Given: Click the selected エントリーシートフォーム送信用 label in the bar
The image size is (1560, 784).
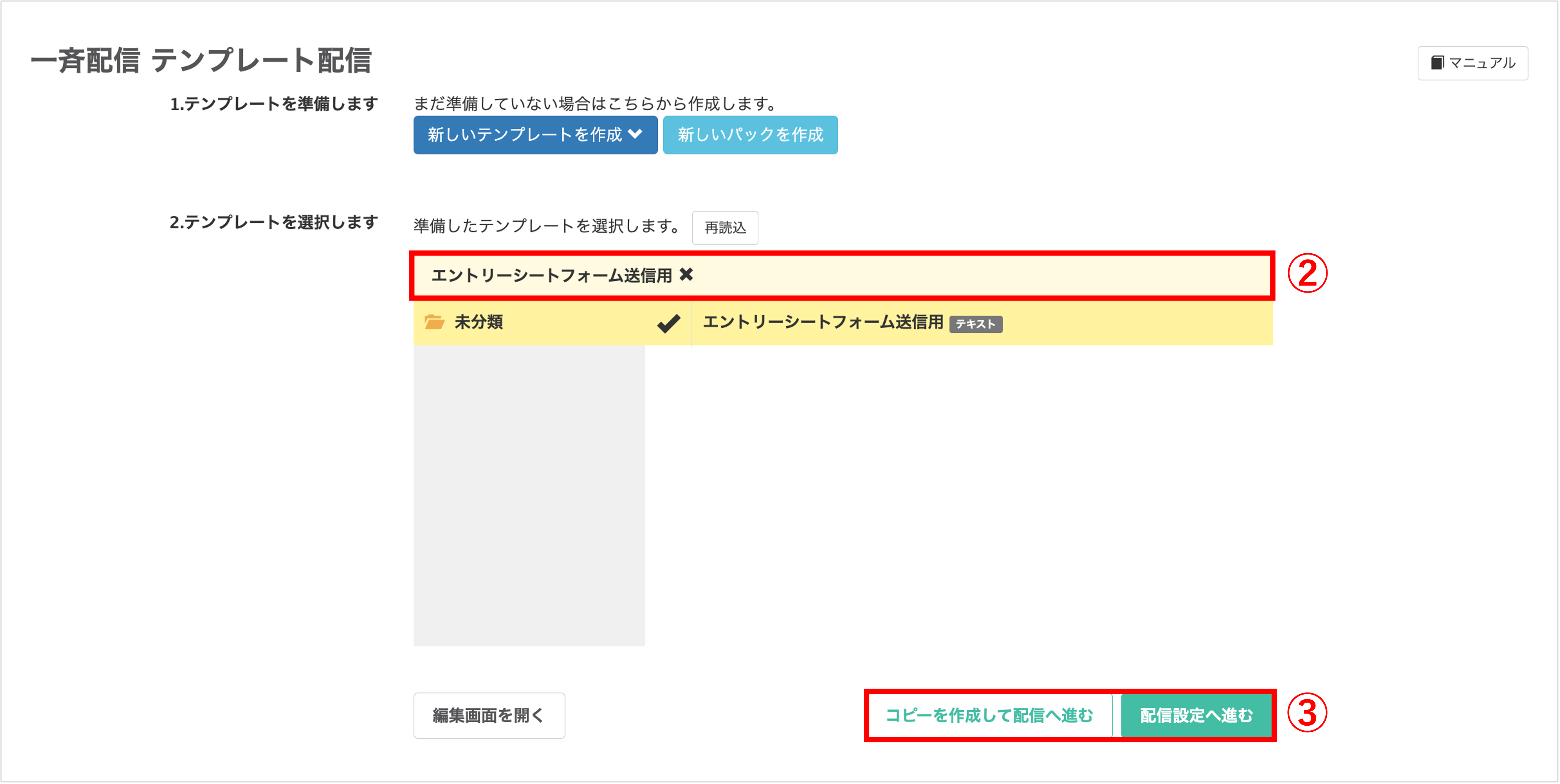Looking at the screenshot, I should point(552,276).
